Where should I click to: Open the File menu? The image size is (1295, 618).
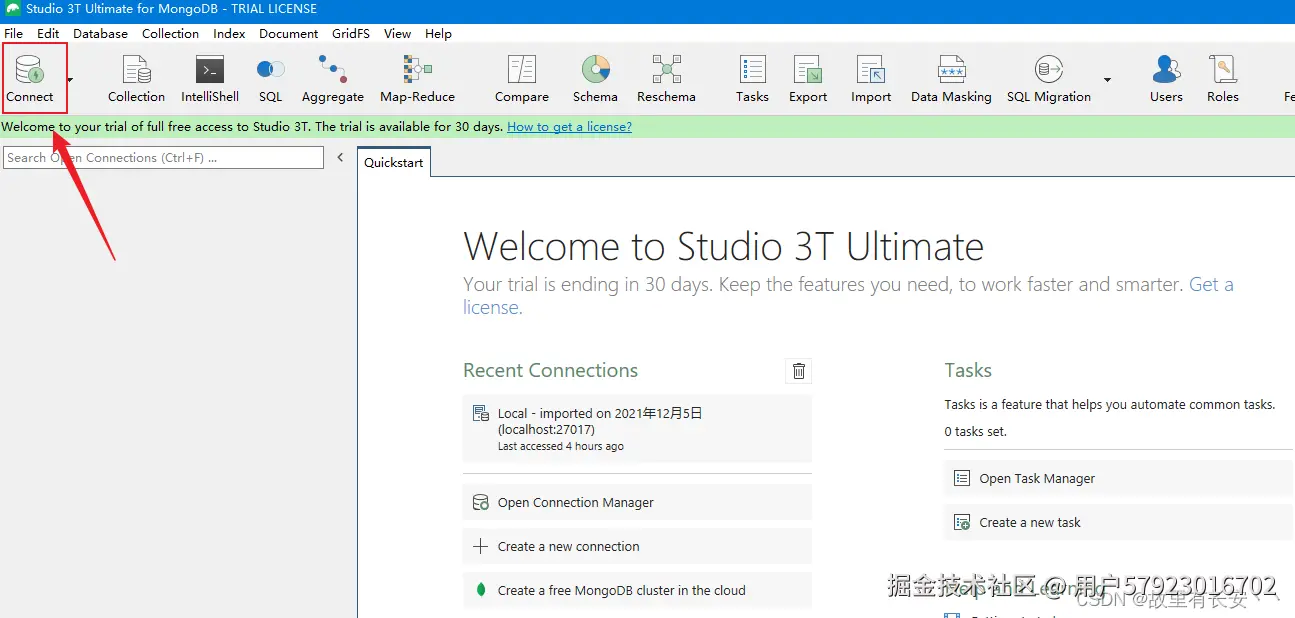tap(13, 33)
